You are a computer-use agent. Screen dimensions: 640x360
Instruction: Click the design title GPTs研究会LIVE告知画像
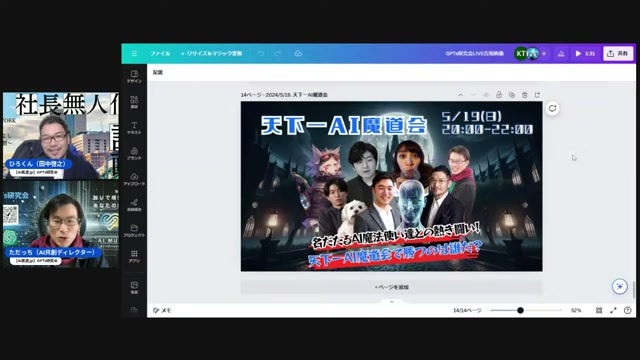[x=474, y=53]
